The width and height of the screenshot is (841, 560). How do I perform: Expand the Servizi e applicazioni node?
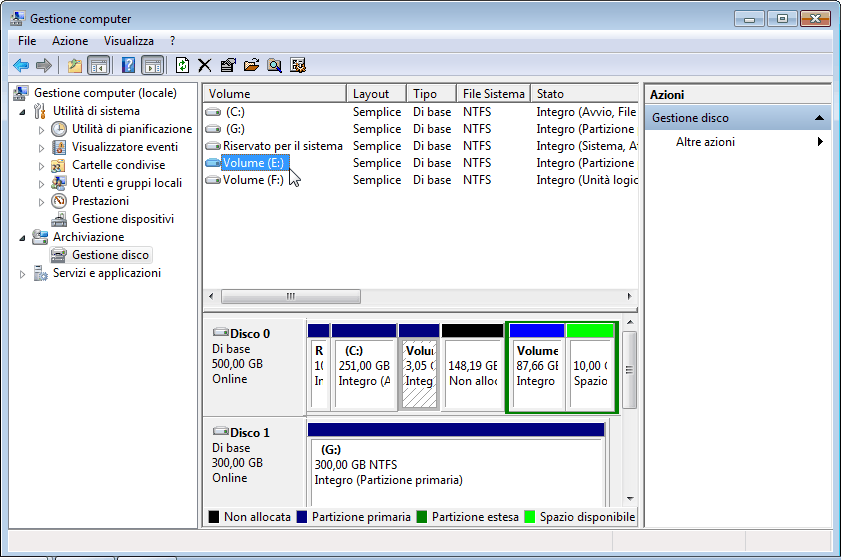coord(23,274)
